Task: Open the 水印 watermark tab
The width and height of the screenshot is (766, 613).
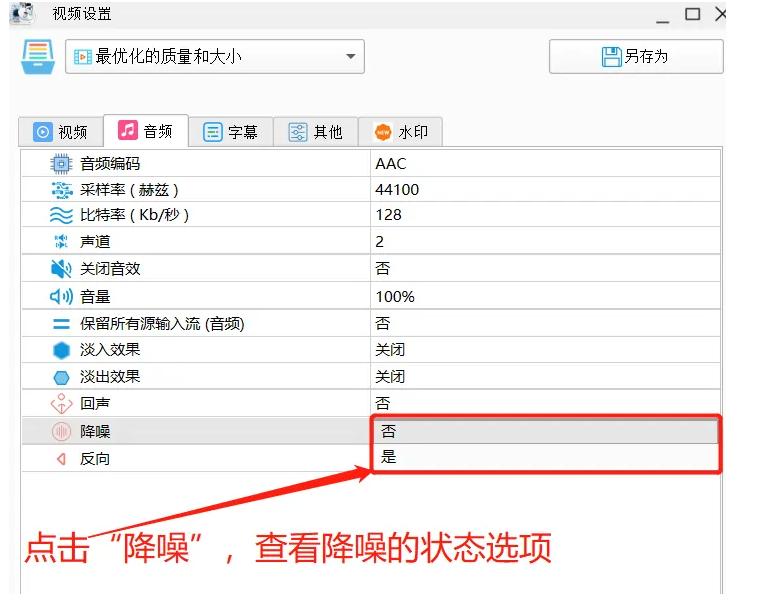Action: 401,132
